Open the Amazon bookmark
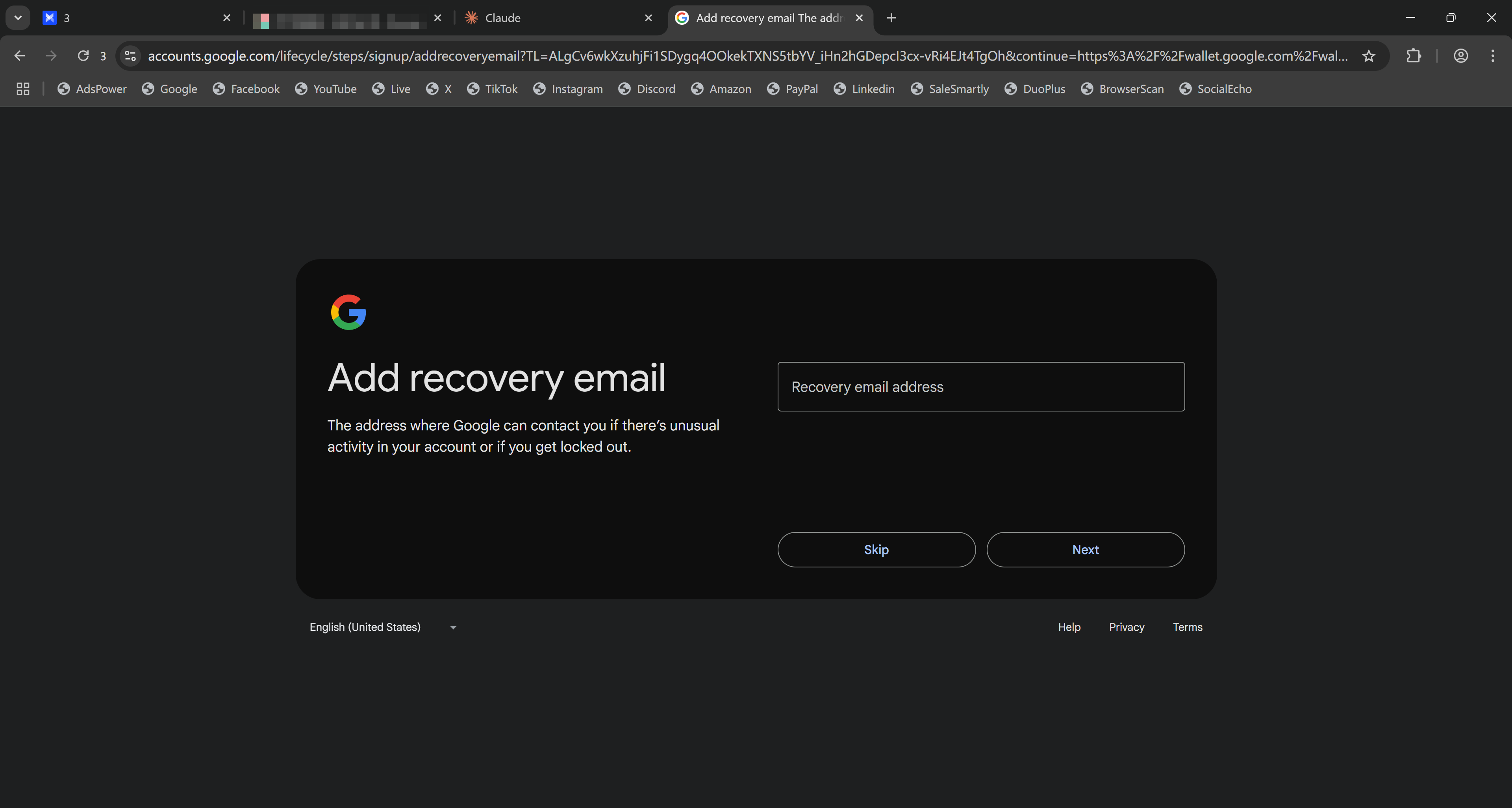This screenshot has height=808, width=1512. point(721,89)
